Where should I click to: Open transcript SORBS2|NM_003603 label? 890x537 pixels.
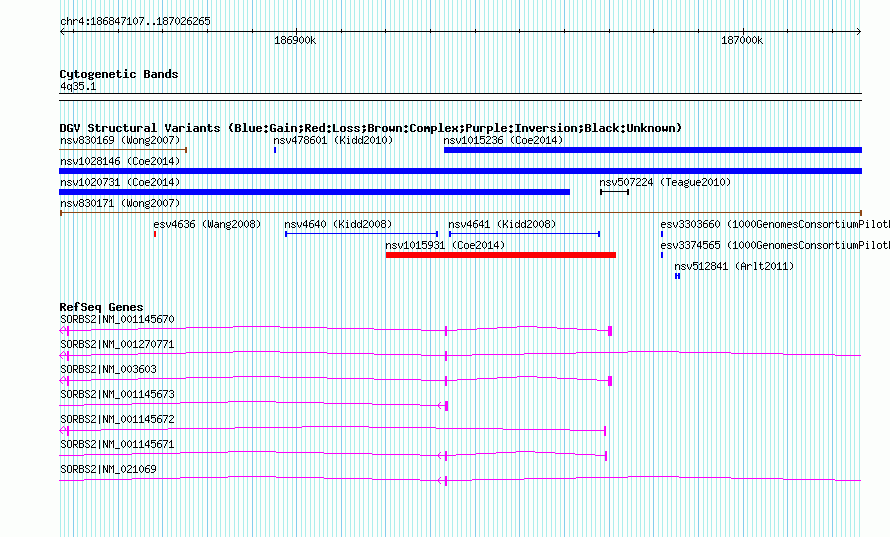[x=108, y=369]
